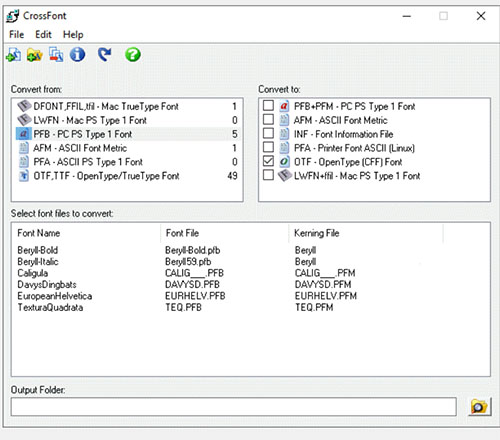
Task: Click the icon beside OTF,TTF source row
Action: click(24, 176)
